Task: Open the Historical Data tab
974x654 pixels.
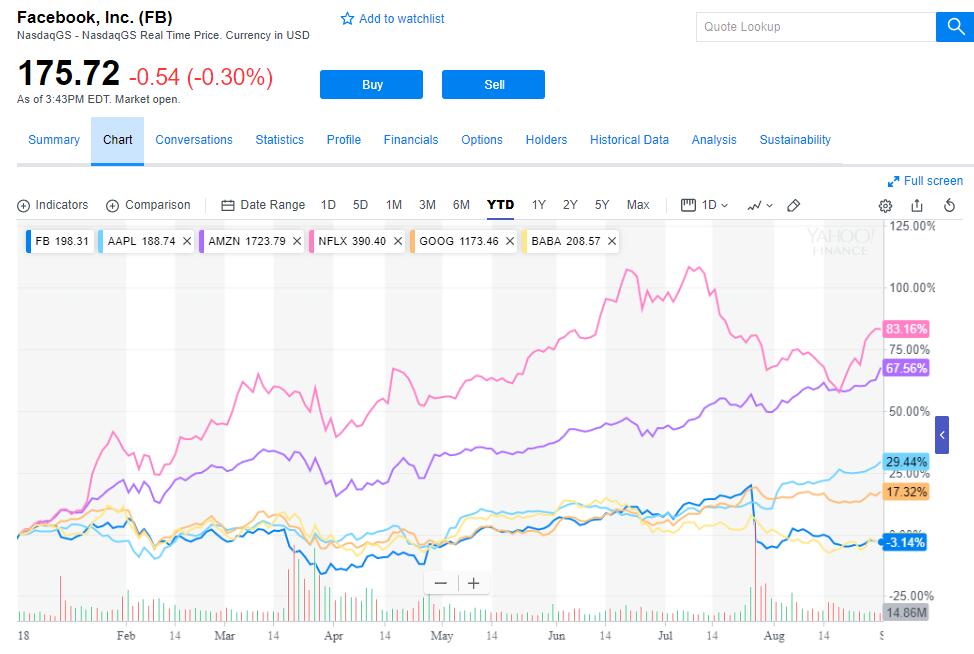Action: (629, 140)
